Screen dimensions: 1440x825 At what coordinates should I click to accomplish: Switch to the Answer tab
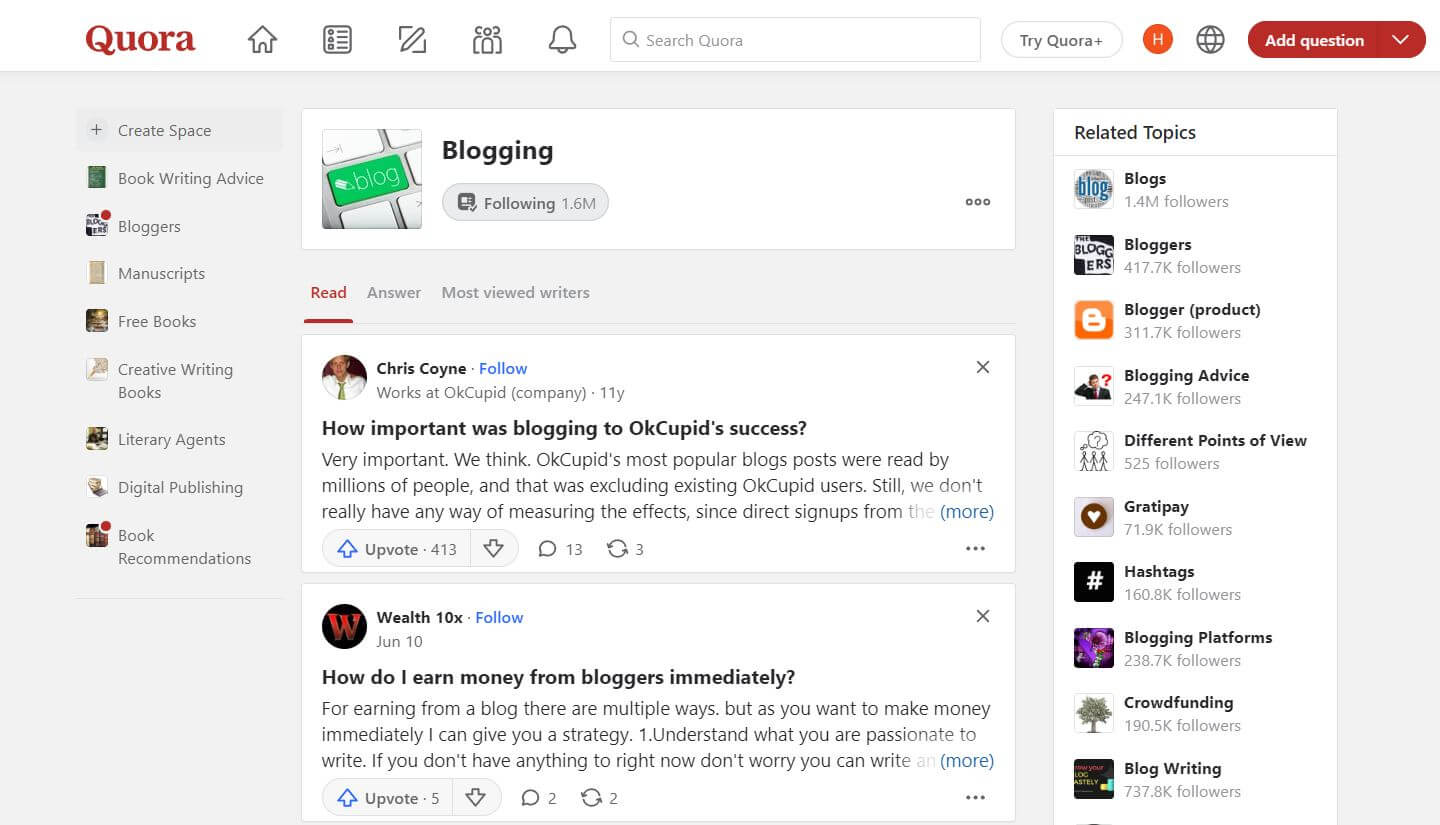tap(394, 293)
